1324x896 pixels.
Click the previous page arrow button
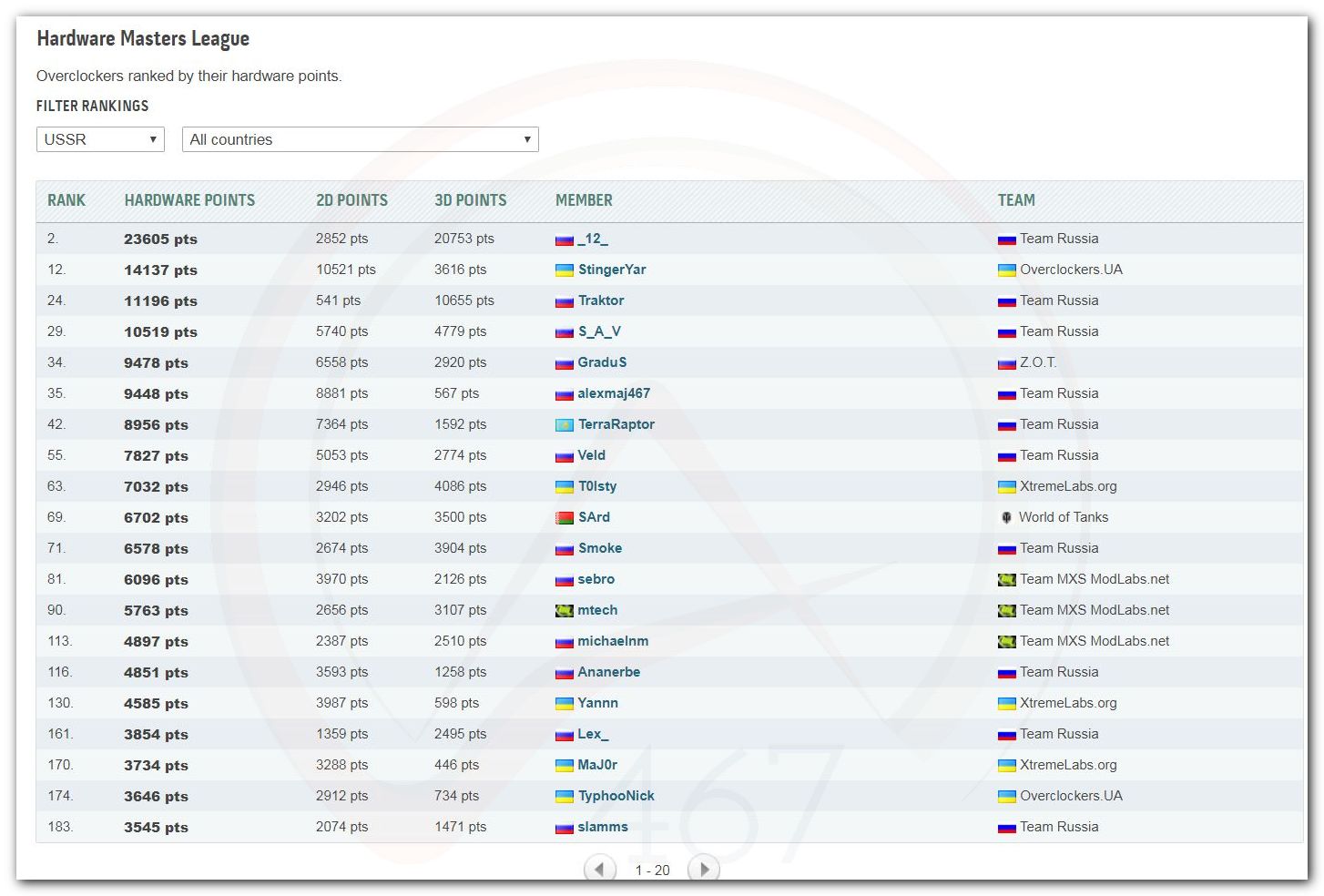tap(599, 869)
